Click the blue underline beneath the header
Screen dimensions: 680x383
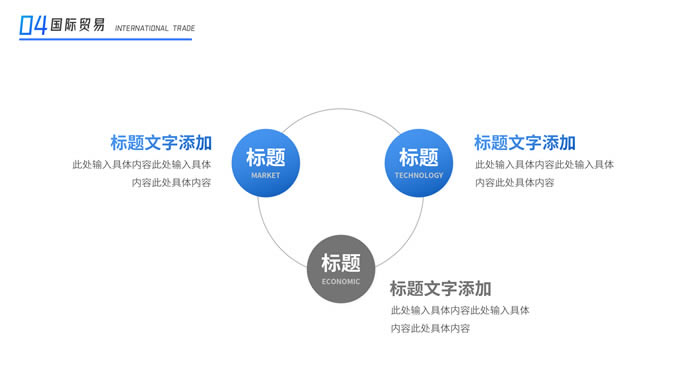[105, 39]
